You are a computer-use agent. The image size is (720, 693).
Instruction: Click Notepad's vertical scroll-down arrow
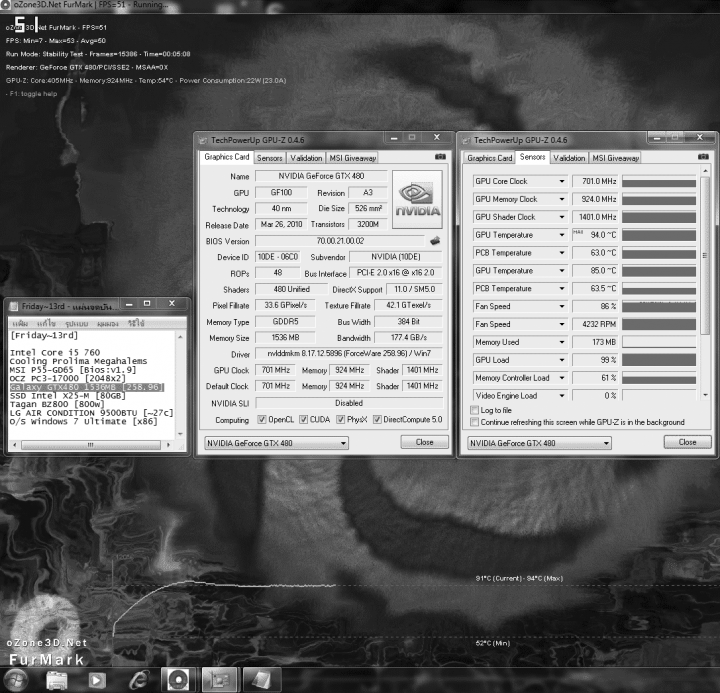pyautogui.click(x=180, y=434)
